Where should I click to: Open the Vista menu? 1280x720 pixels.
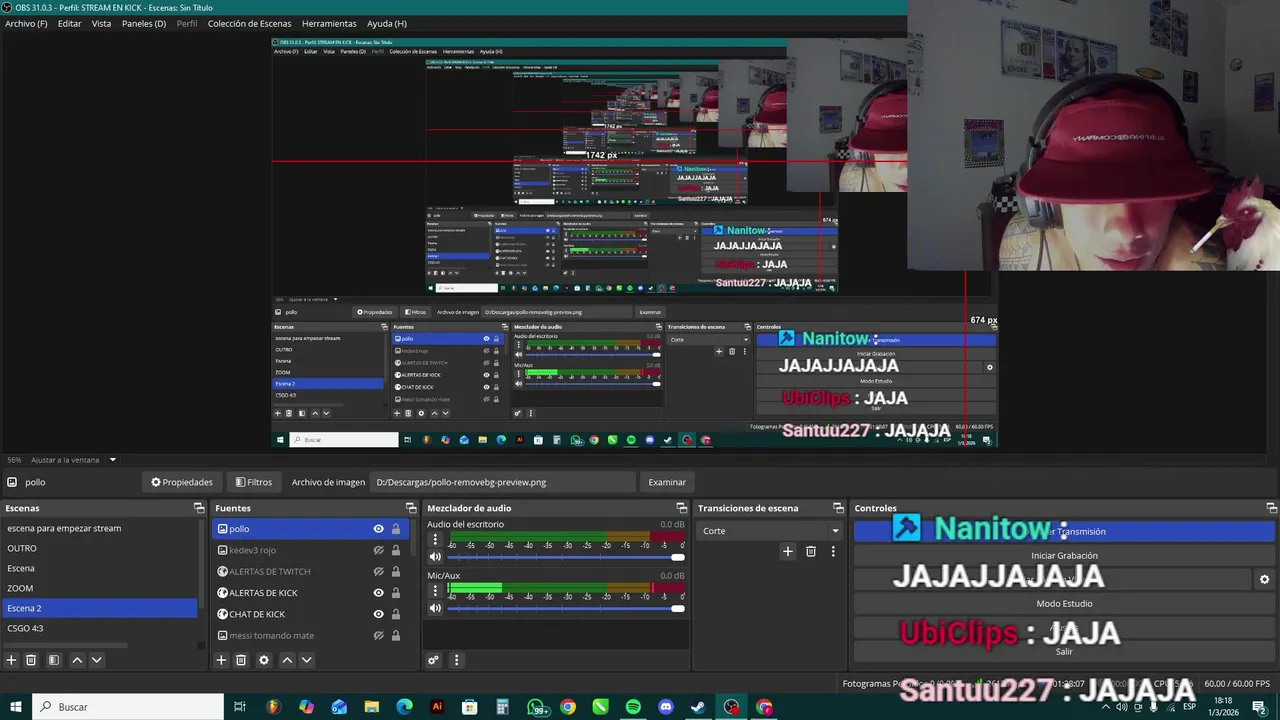click(x=101, y=23)
